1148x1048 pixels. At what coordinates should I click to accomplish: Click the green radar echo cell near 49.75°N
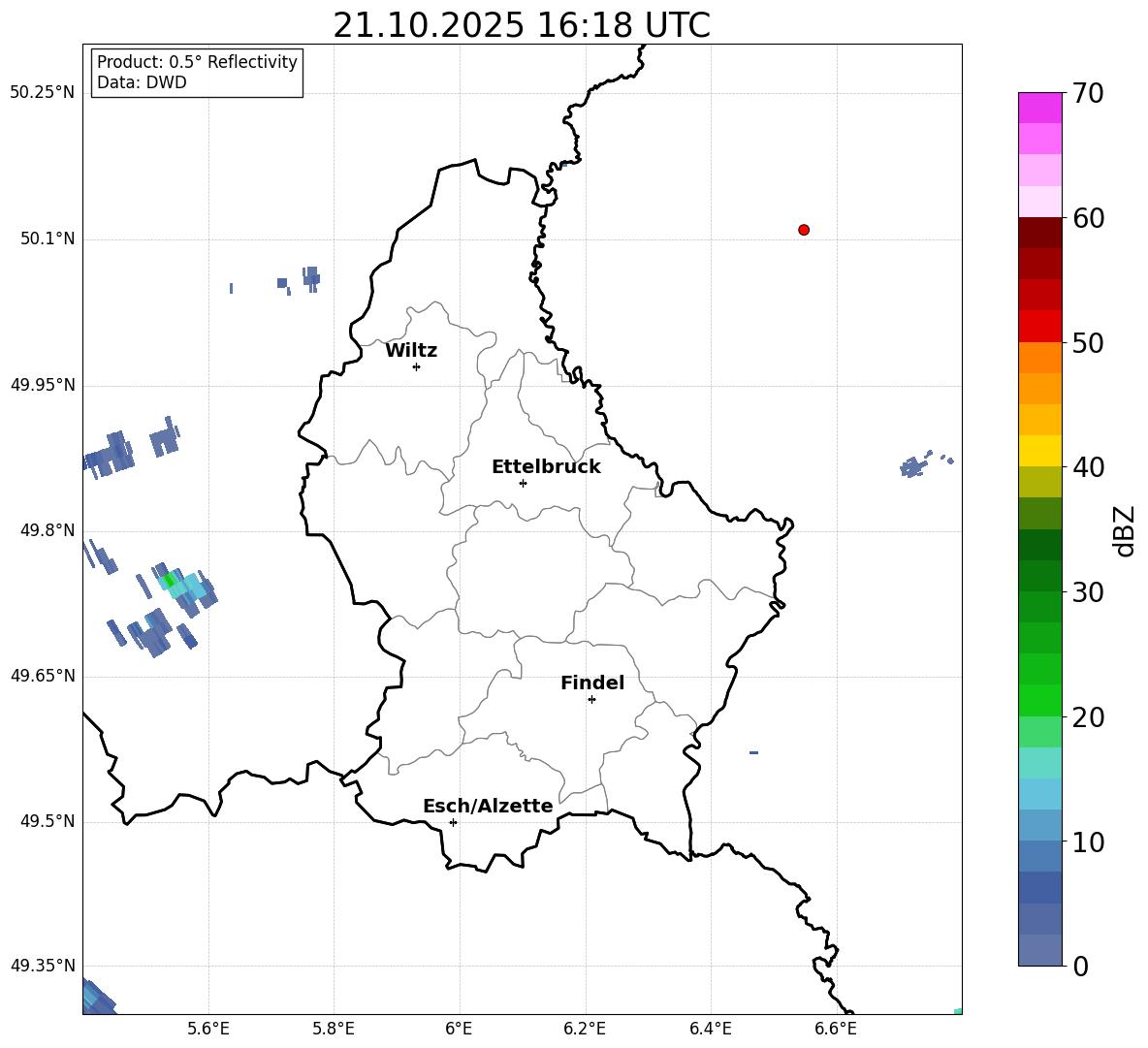(x=170, y=581)
